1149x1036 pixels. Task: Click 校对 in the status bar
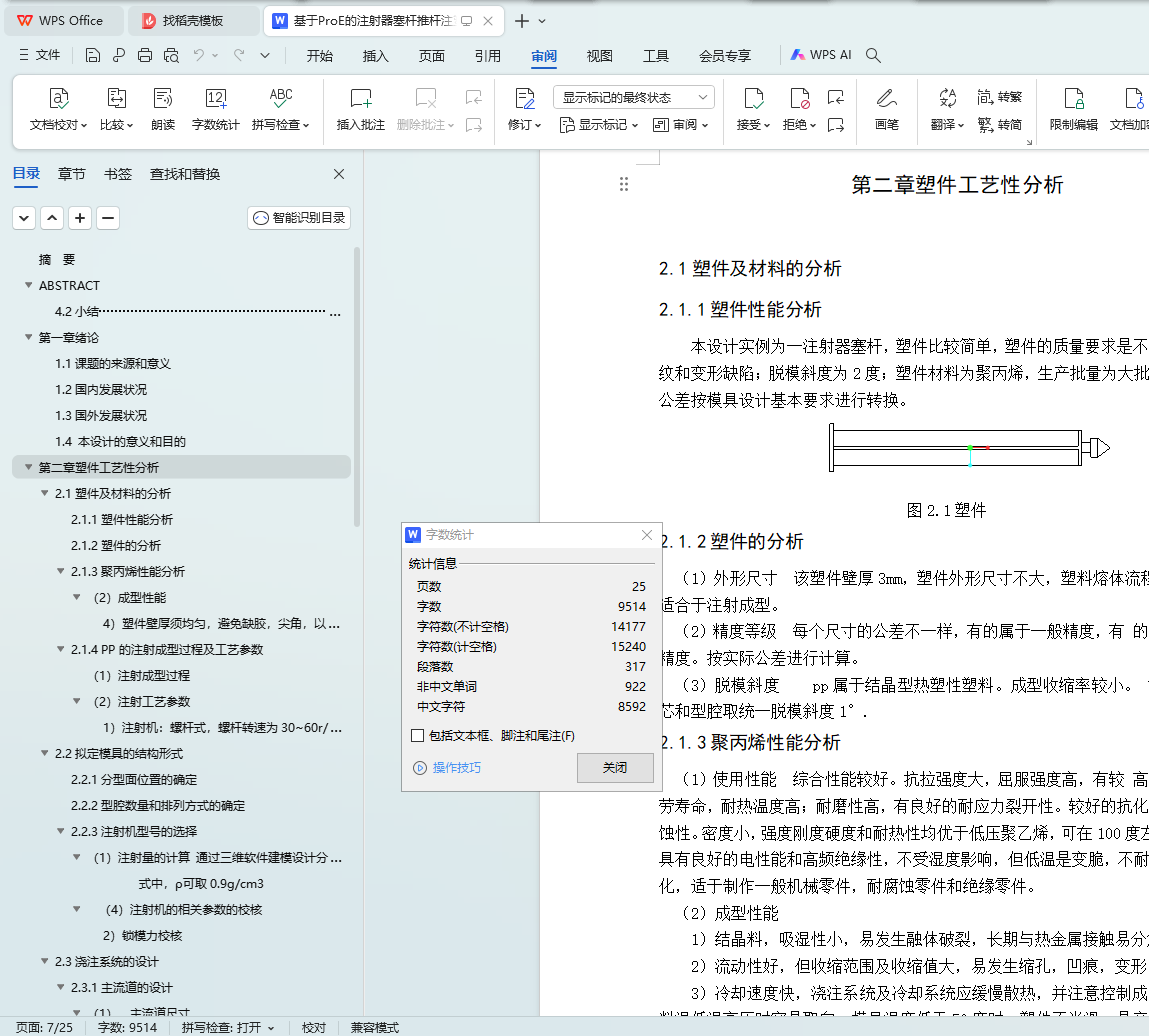(314, 1027)
